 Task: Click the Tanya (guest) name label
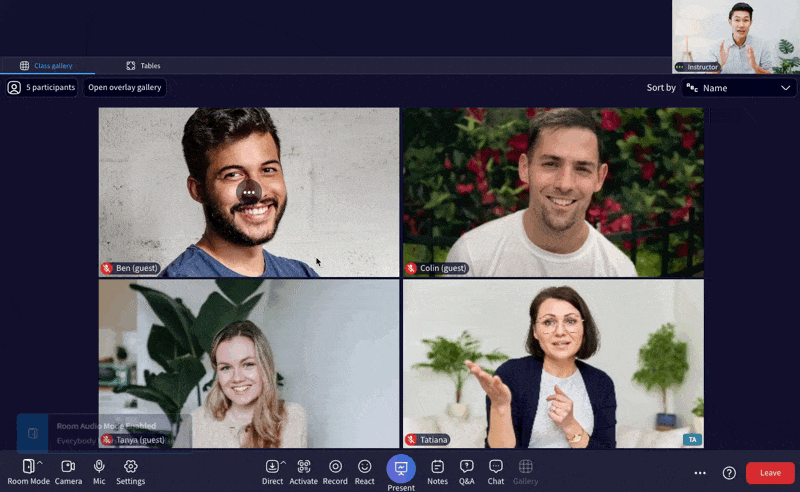[x=140, y=439]
